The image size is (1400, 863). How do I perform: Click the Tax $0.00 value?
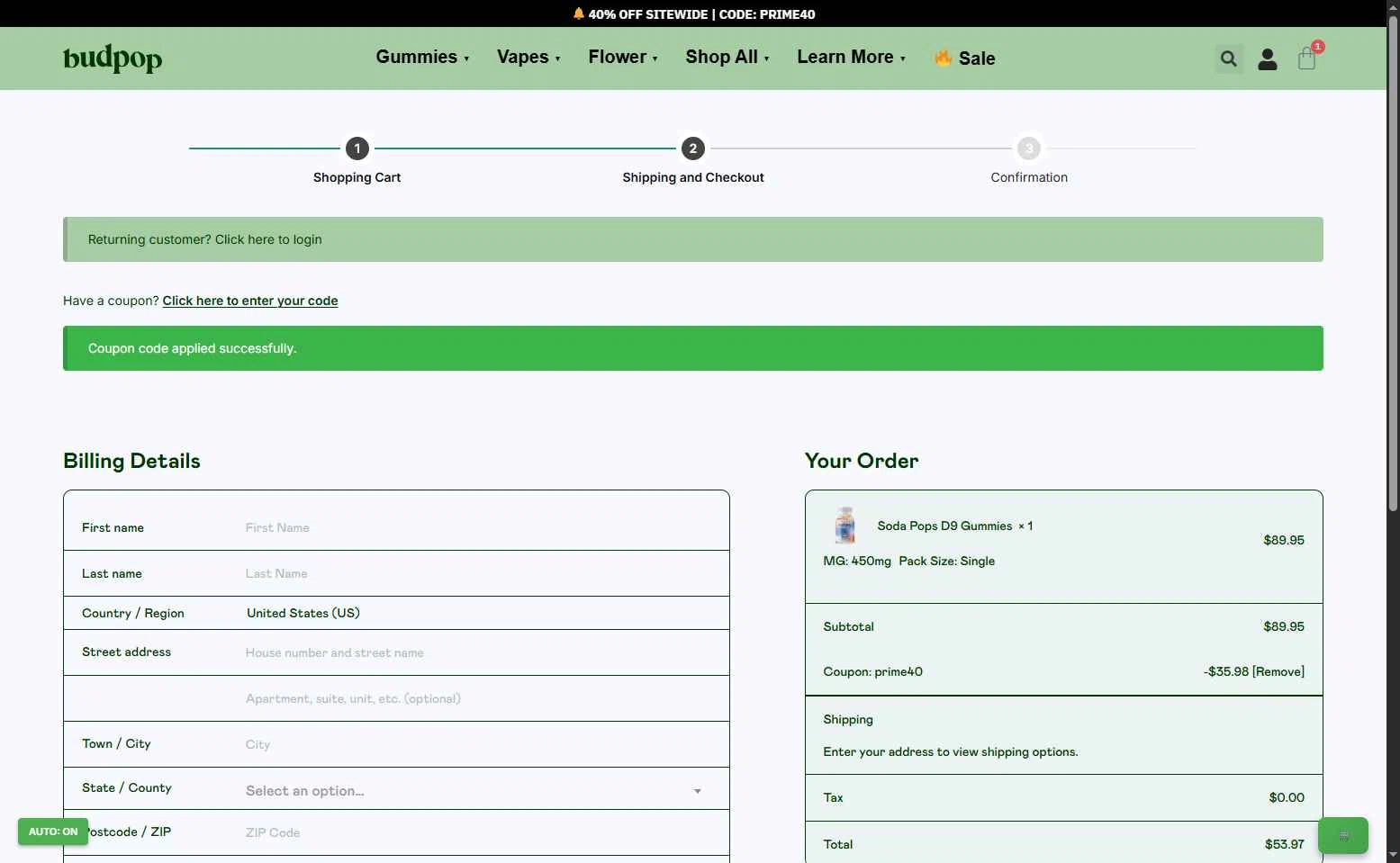[1287, 797]
